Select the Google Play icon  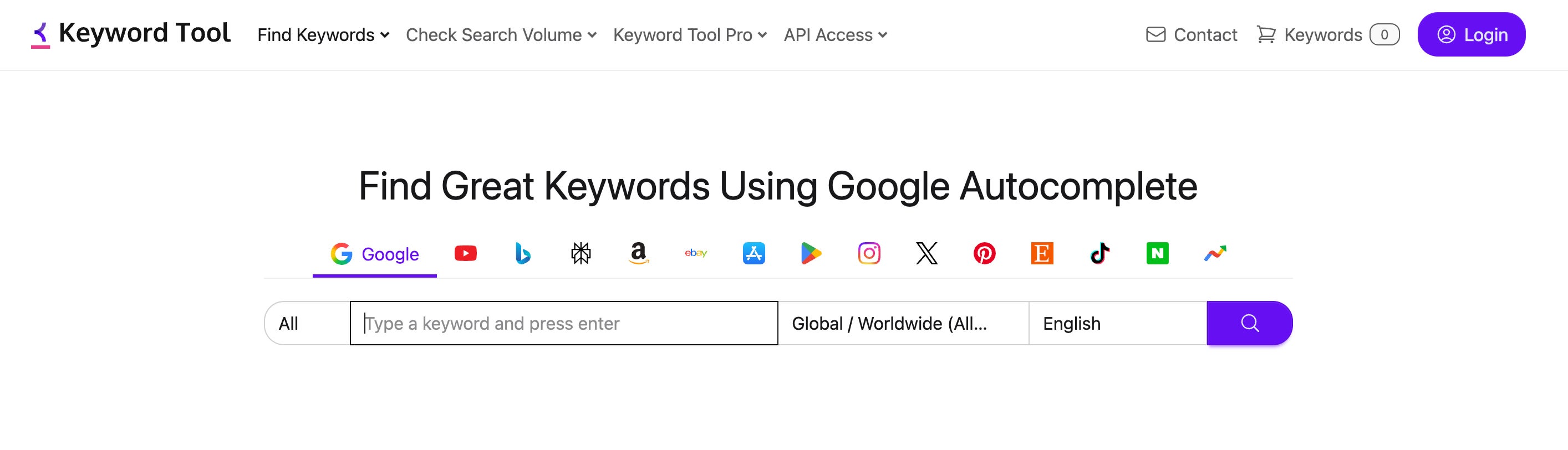[811, 254]
